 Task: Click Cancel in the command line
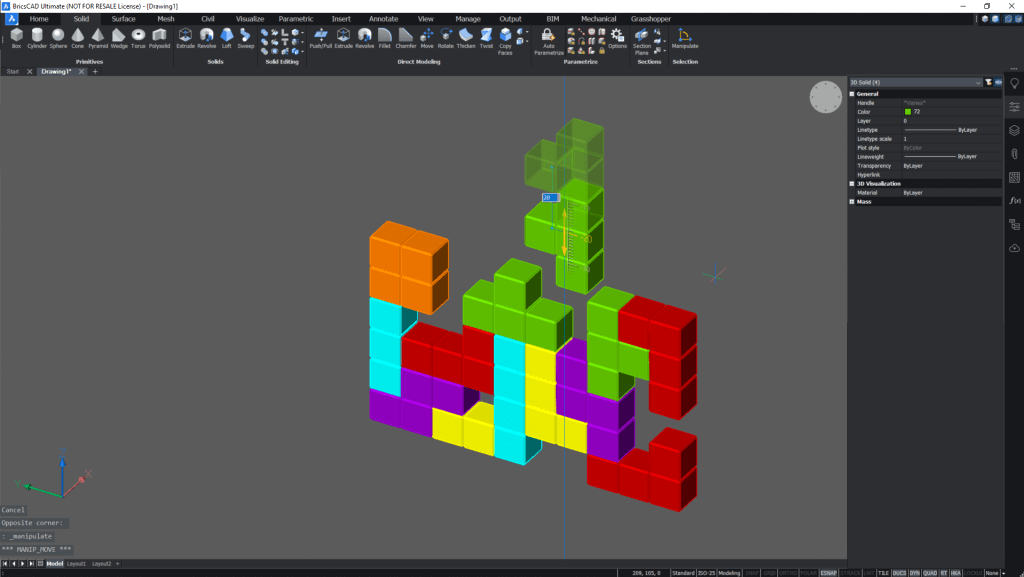pyautogui.click(x=14, y=510)
